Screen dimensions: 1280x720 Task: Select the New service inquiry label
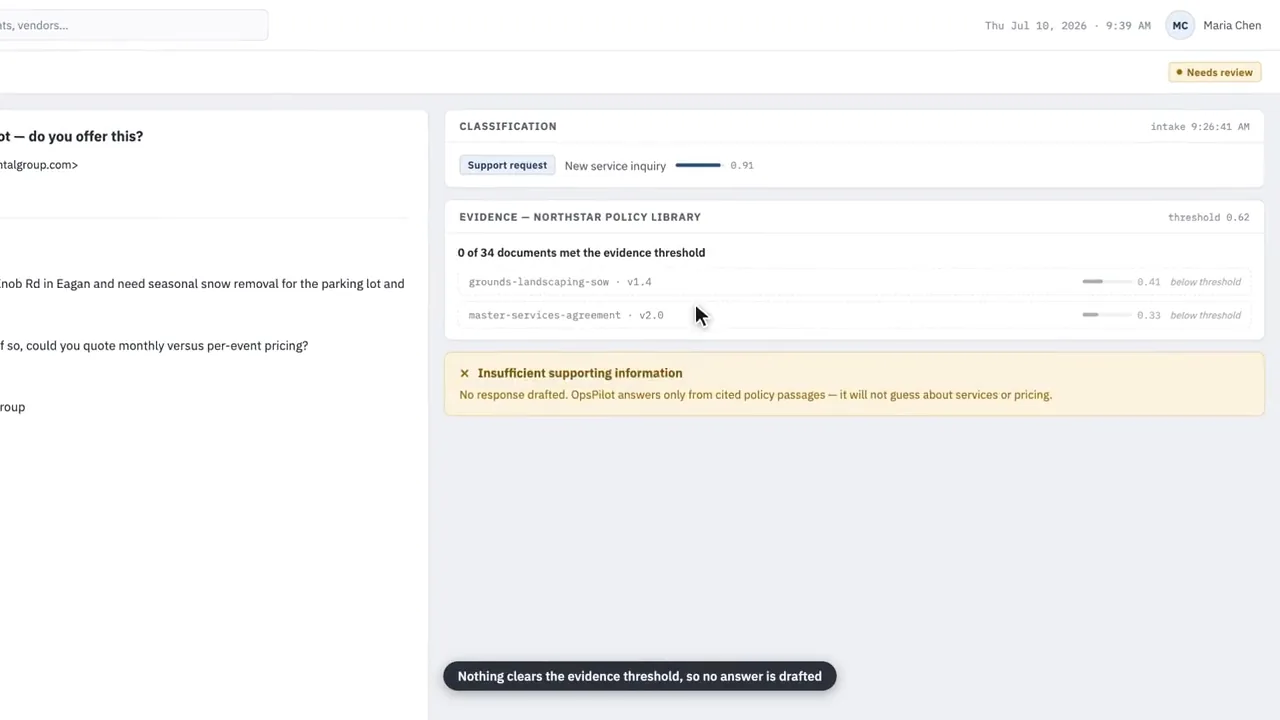point(615,166)
